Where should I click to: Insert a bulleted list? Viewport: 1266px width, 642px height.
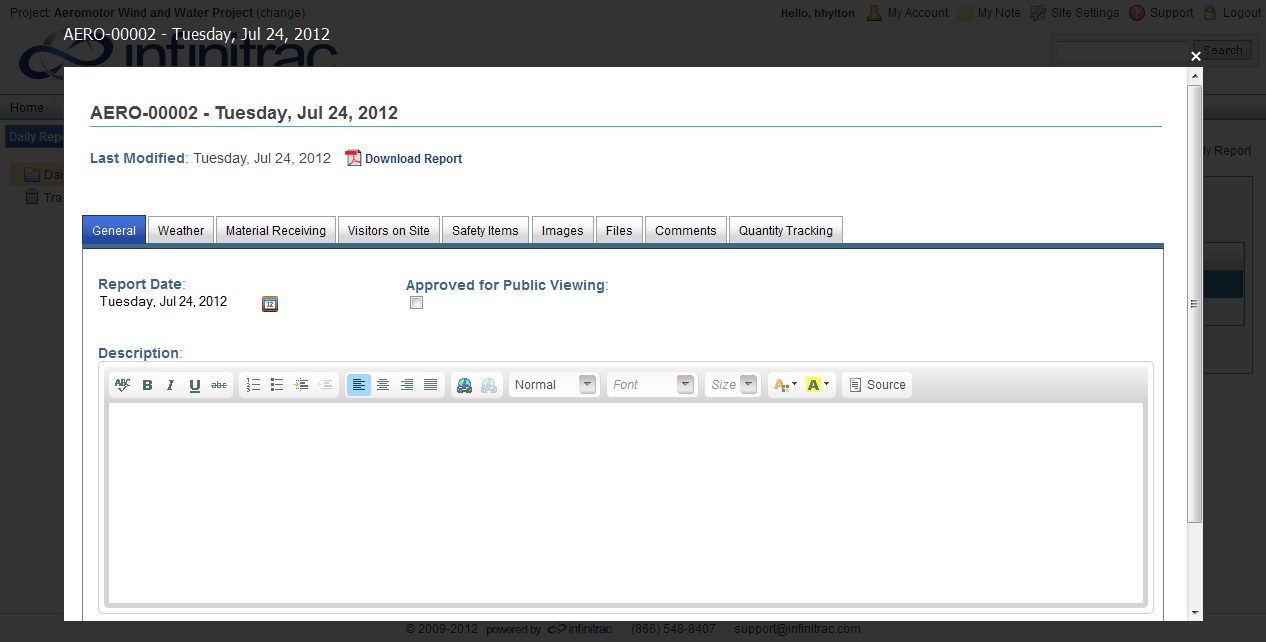point(277,385)
